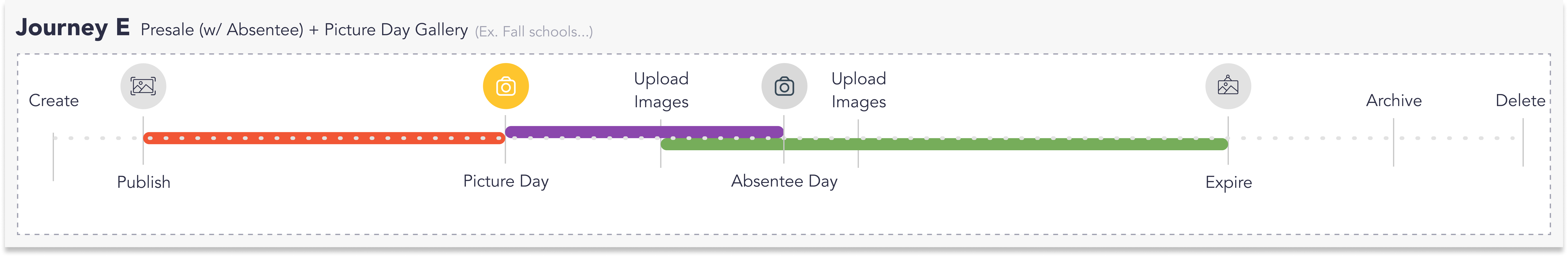This screenshot has width=1568, height=257.
Task: Click the Journey E heading
Action: tap(72, 28)
